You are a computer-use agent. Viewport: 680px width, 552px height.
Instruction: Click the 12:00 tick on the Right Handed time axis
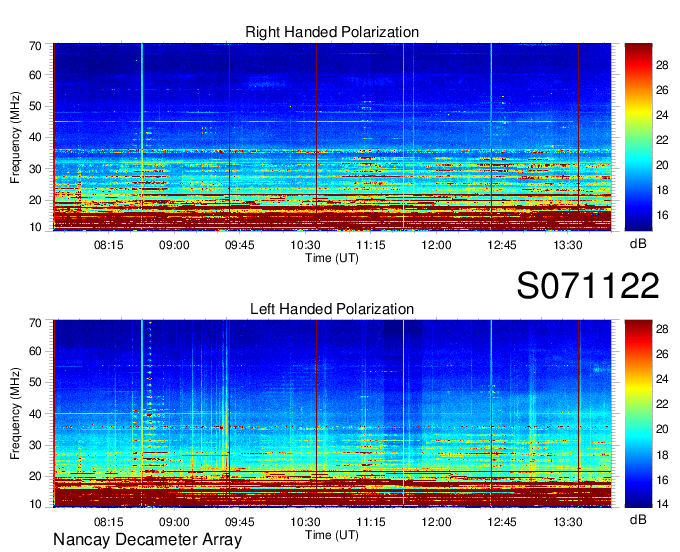pos(436,245)
